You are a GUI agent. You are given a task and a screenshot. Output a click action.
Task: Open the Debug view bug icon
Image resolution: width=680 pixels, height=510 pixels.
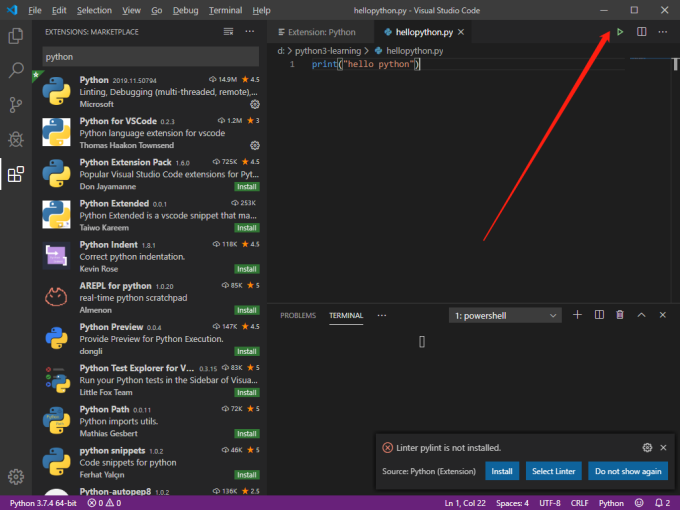click(x=16, y=139)
